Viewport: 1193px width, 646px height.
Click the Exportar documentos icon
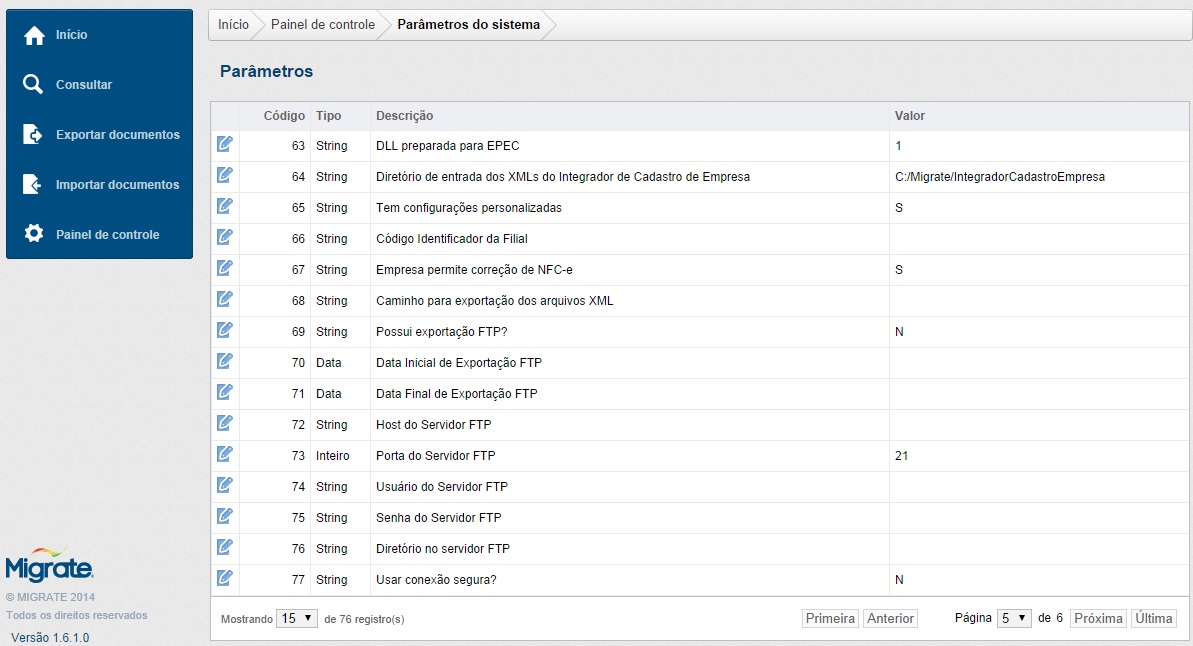[x=33, y=134]
